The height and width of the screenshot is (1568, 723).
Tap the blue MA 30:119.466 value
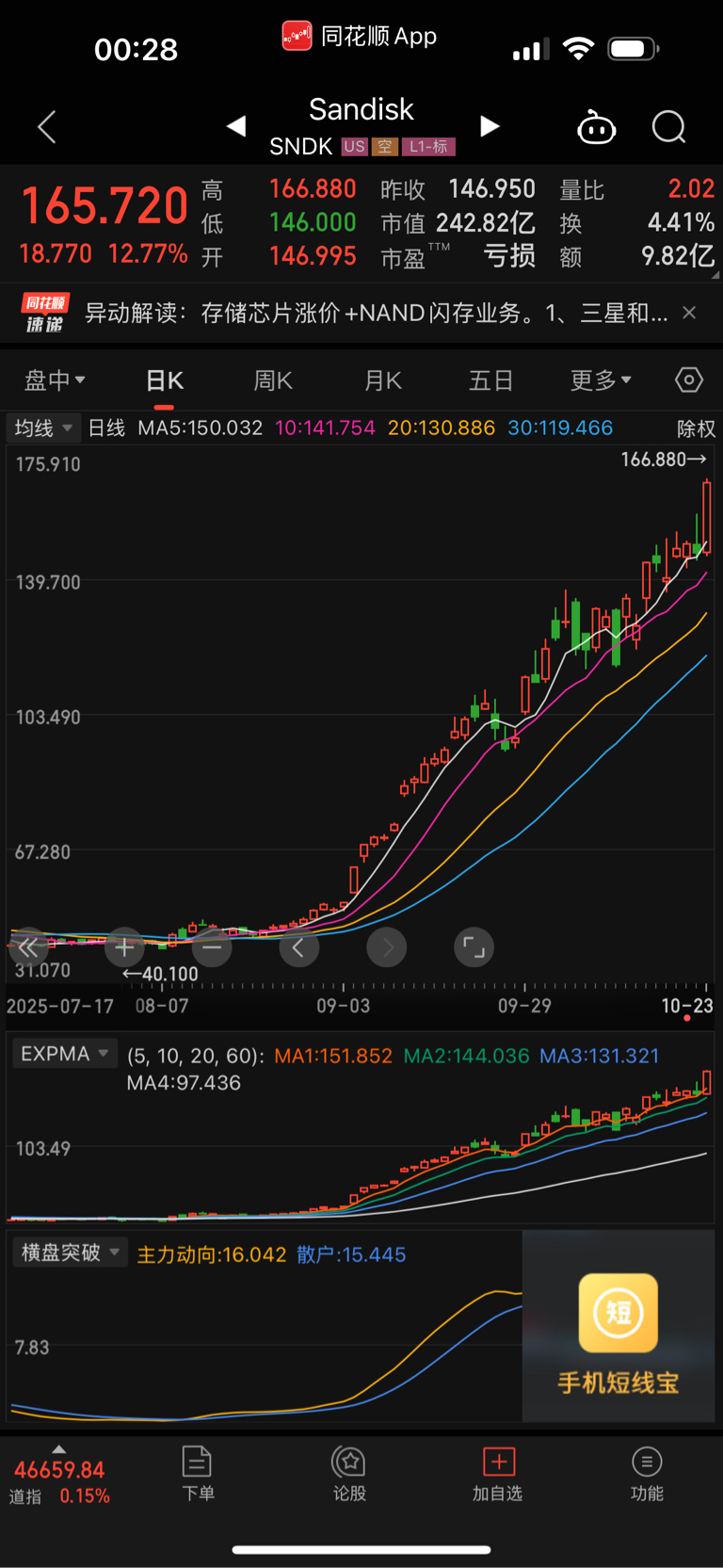click(x=560, y=428)
